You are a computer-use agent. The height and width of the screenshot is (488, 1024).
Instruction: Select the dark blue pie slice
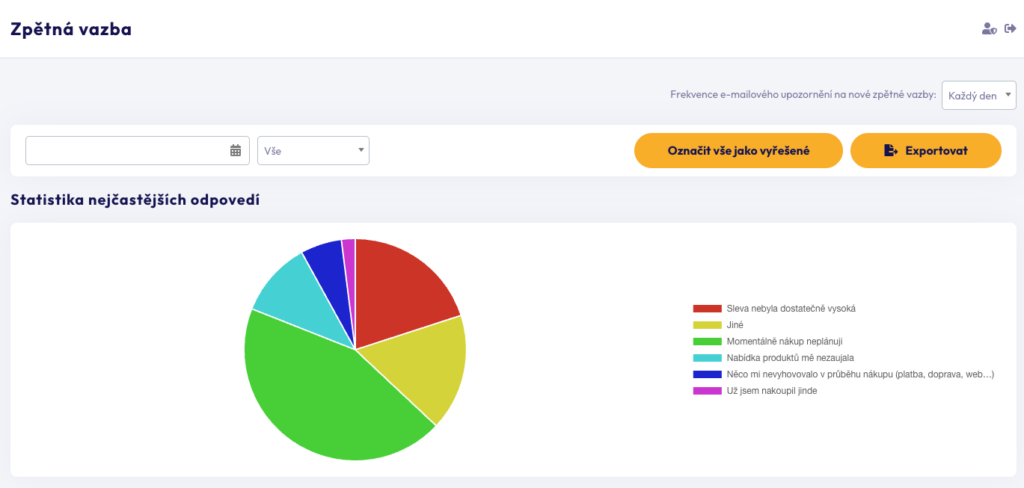tap(328, 265)
